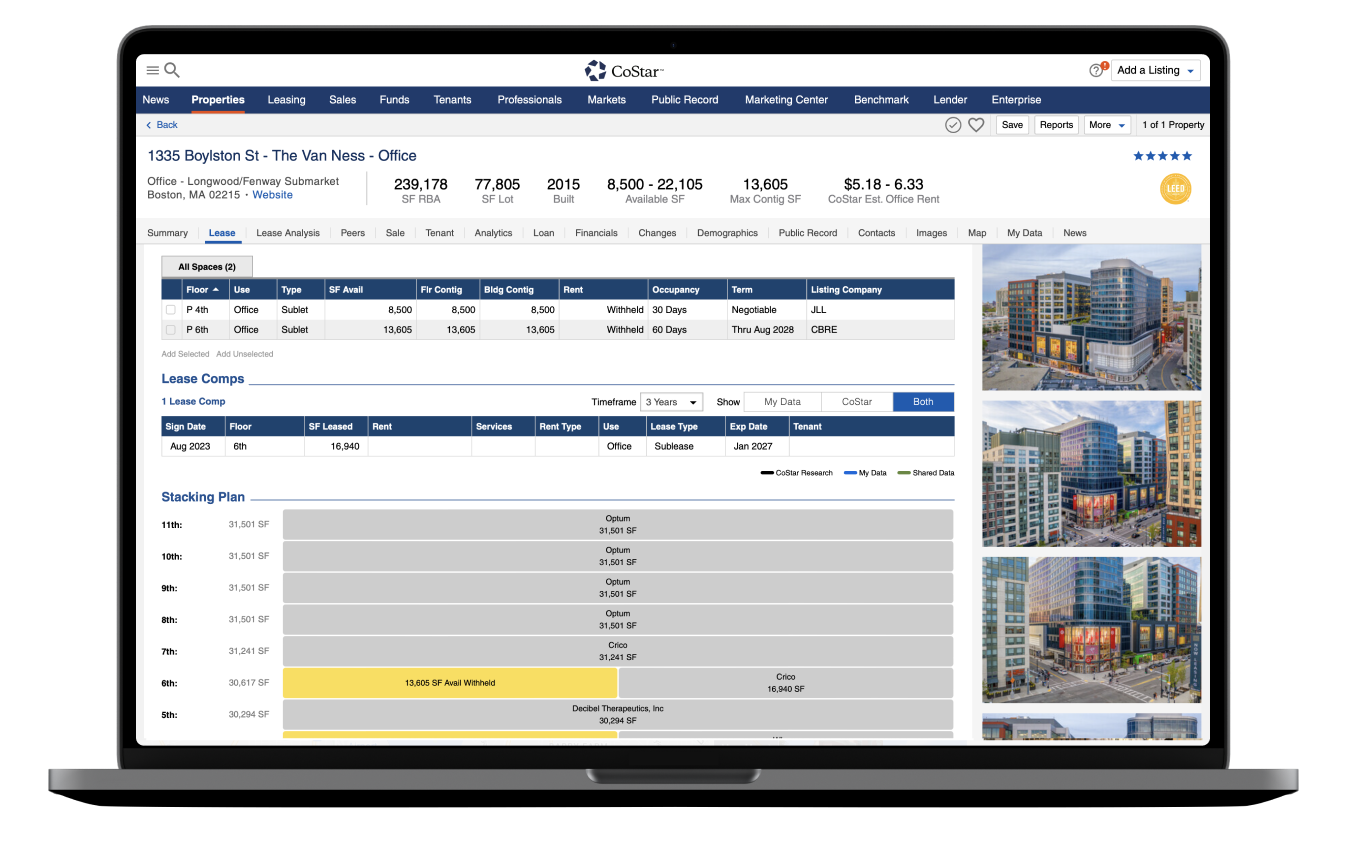Select the yellow 13,605 SF available block
The width and height of the screenshot is (1356, 842).
(450, 683)
